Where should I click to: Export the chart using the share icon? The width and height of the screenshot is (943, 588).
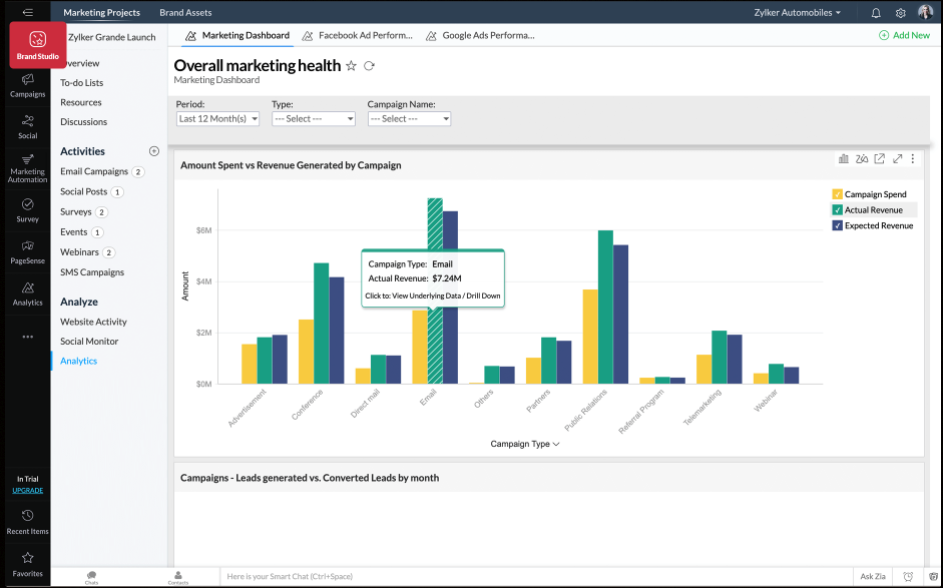tap(880, 159)
